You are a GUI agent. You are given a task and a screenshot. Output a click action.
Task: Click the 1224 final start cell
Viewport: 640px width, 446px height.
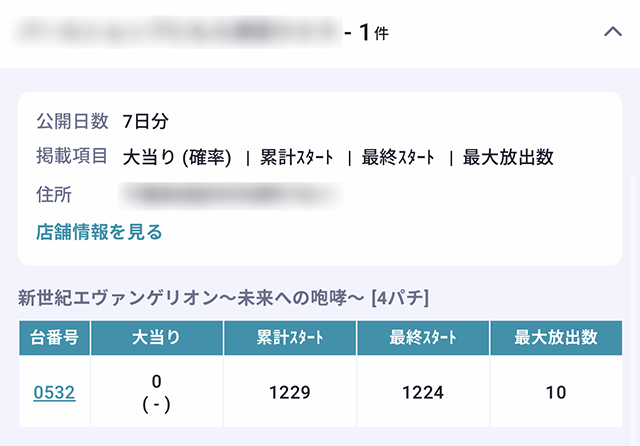tap(423, 393)
